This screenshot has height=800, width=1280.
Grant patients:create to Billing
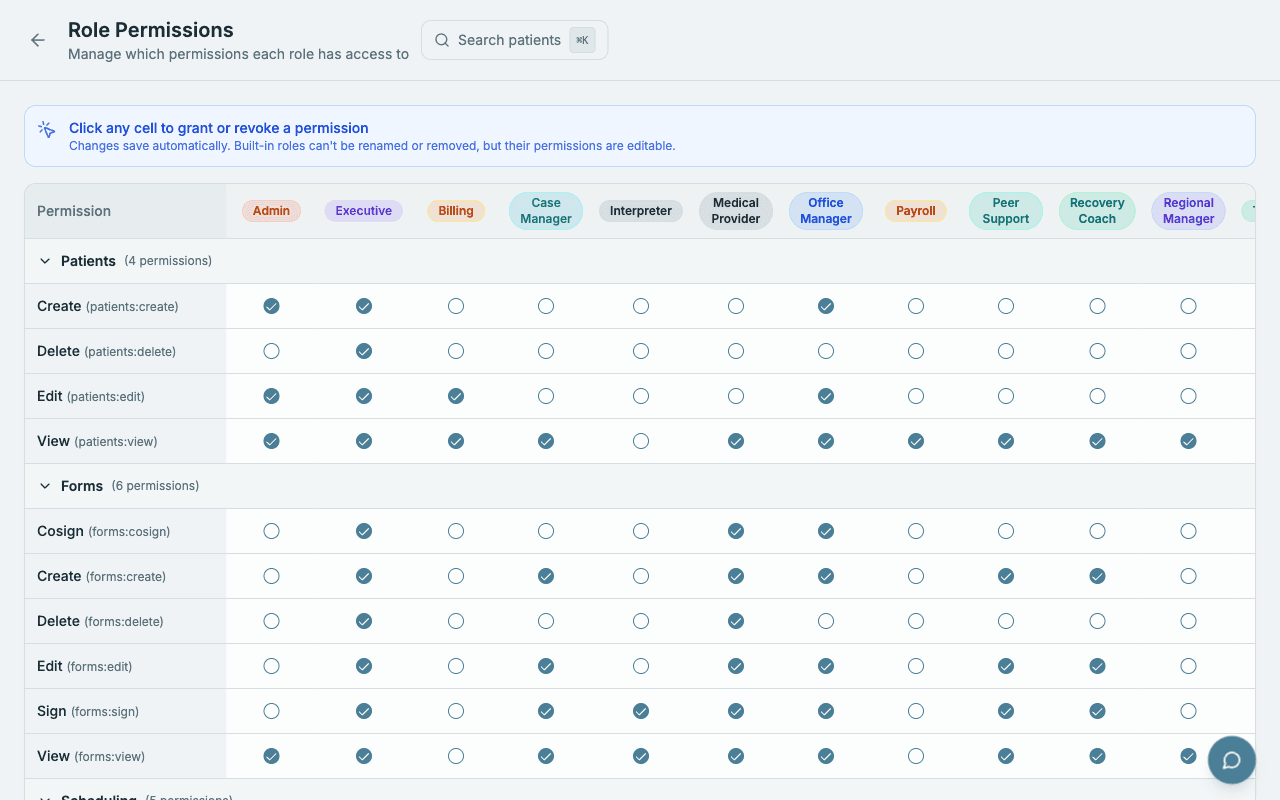(x=456, y=306)
